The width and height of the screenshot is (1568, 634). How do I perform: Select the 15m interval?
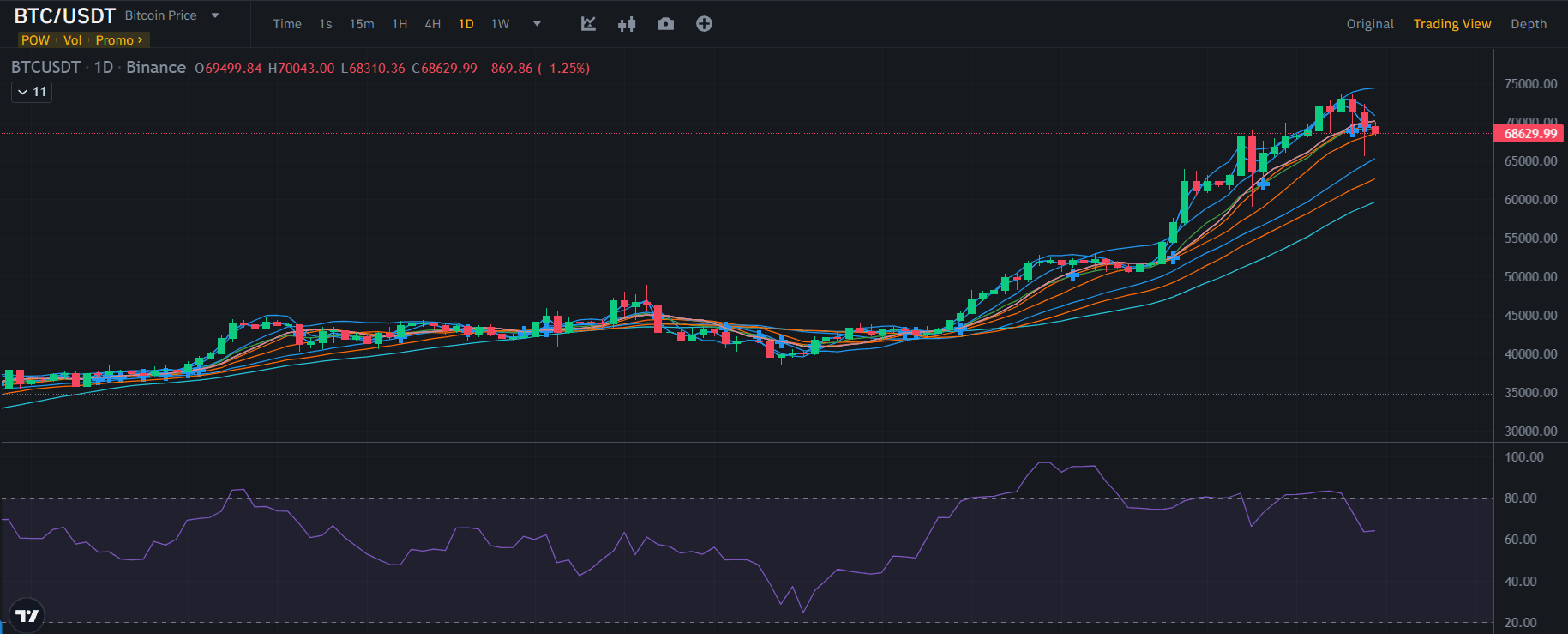point(361,24)
